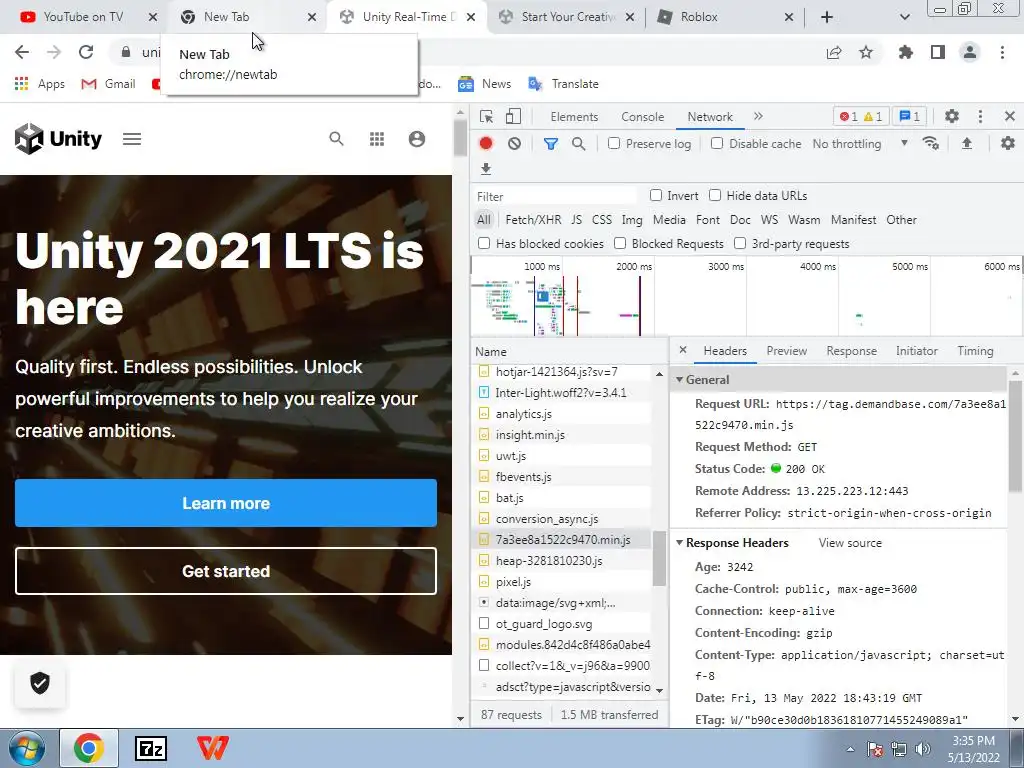
Task: Open the Preview tab for the request
Action: 786,351
